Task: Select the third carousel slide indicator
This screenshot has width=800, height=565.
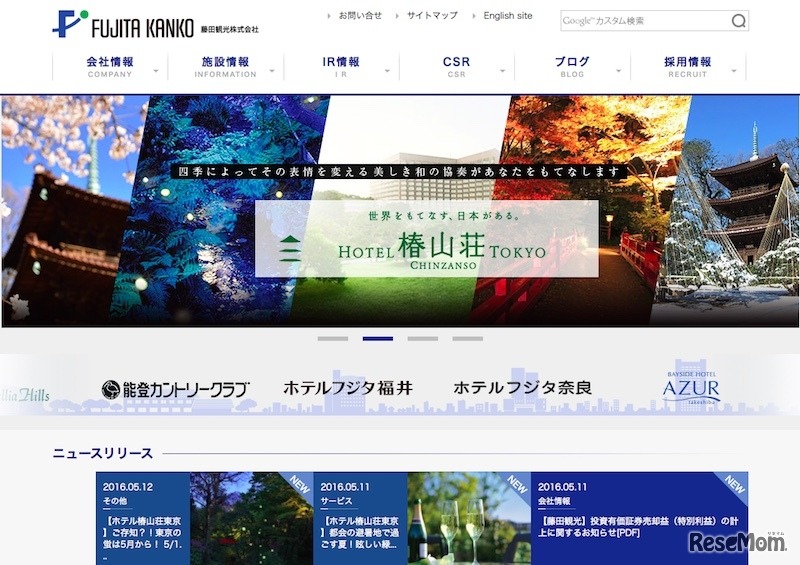Action: pyautogui.click(x=422, y=338)
